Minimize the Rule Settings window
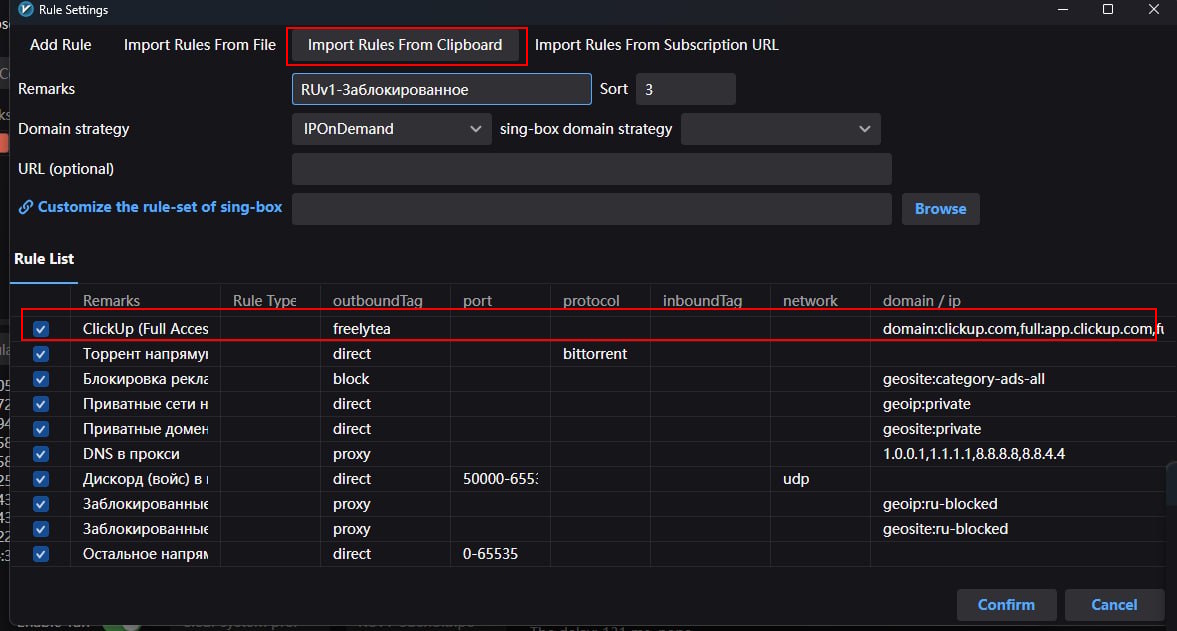The height and width of the screenshot is (631, 1177). 1061,10
